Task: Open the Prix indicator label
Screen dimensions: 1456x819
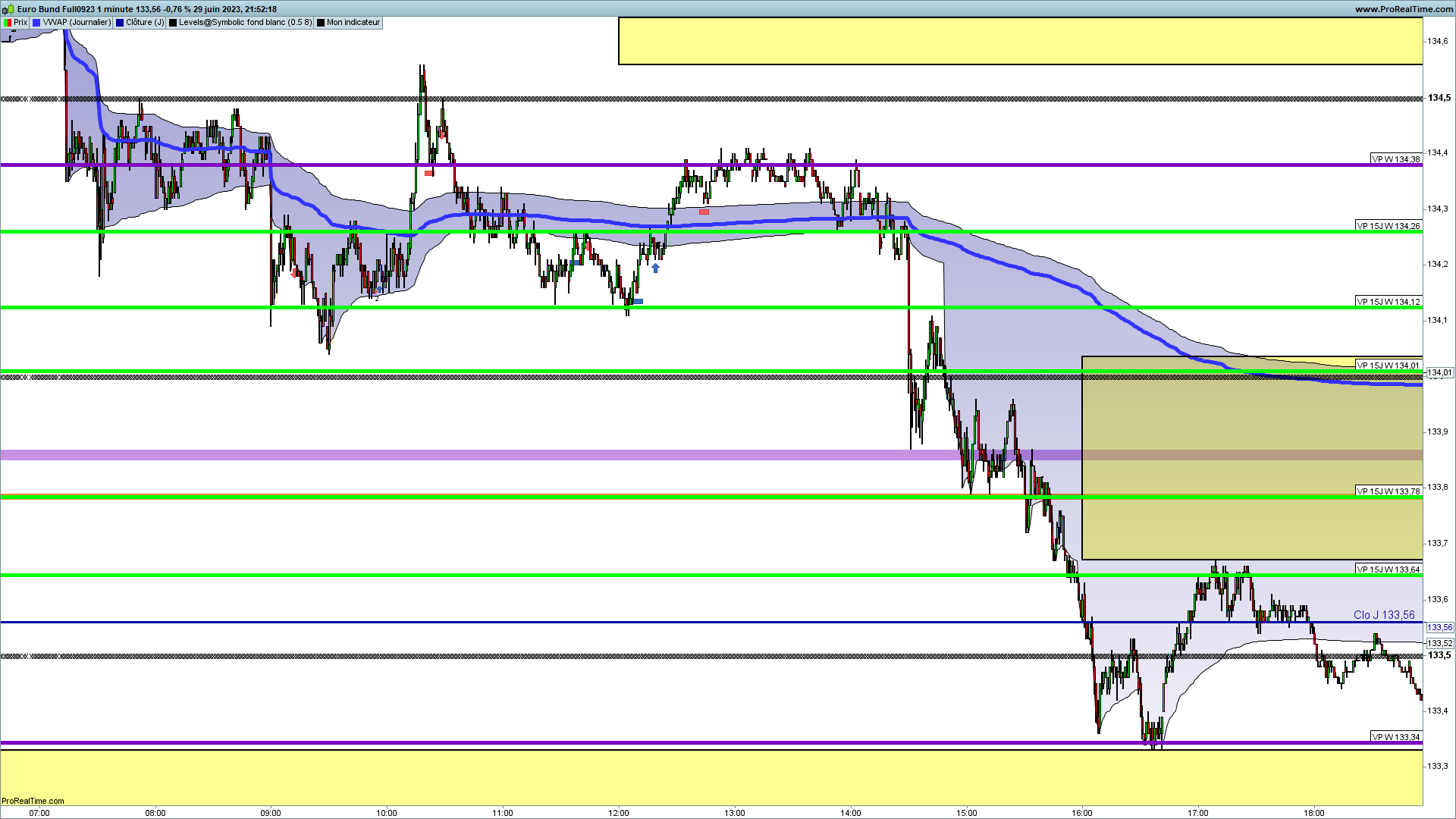Action: coord(20,23)
